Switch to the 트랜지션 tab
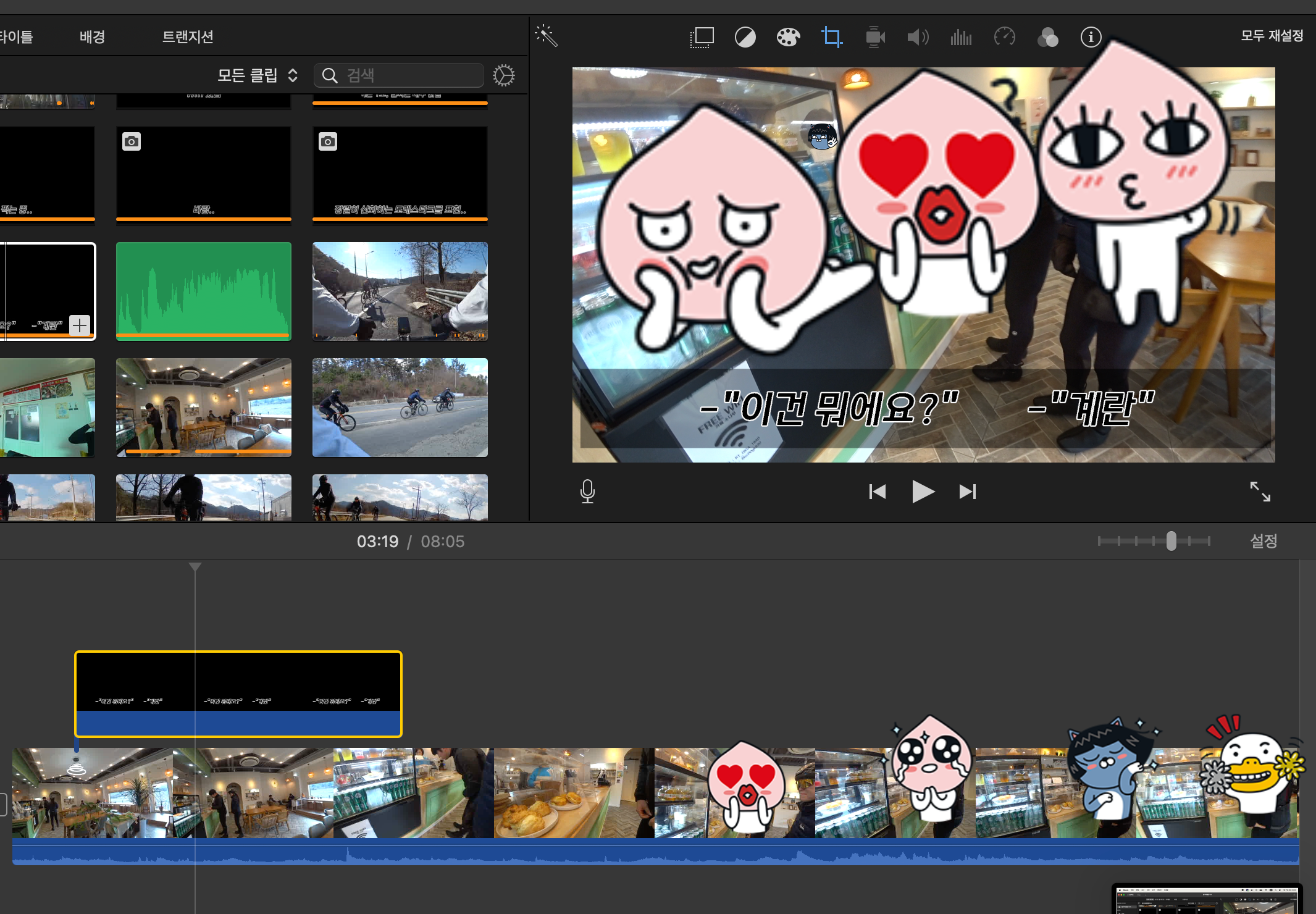 click(x=188, y=37)
